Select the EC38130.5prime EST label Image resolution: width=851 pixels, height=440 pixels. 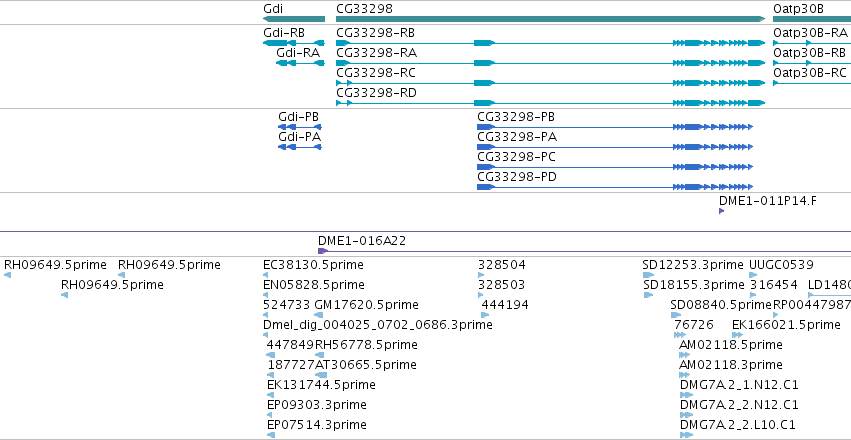click(x=313, y=265)
